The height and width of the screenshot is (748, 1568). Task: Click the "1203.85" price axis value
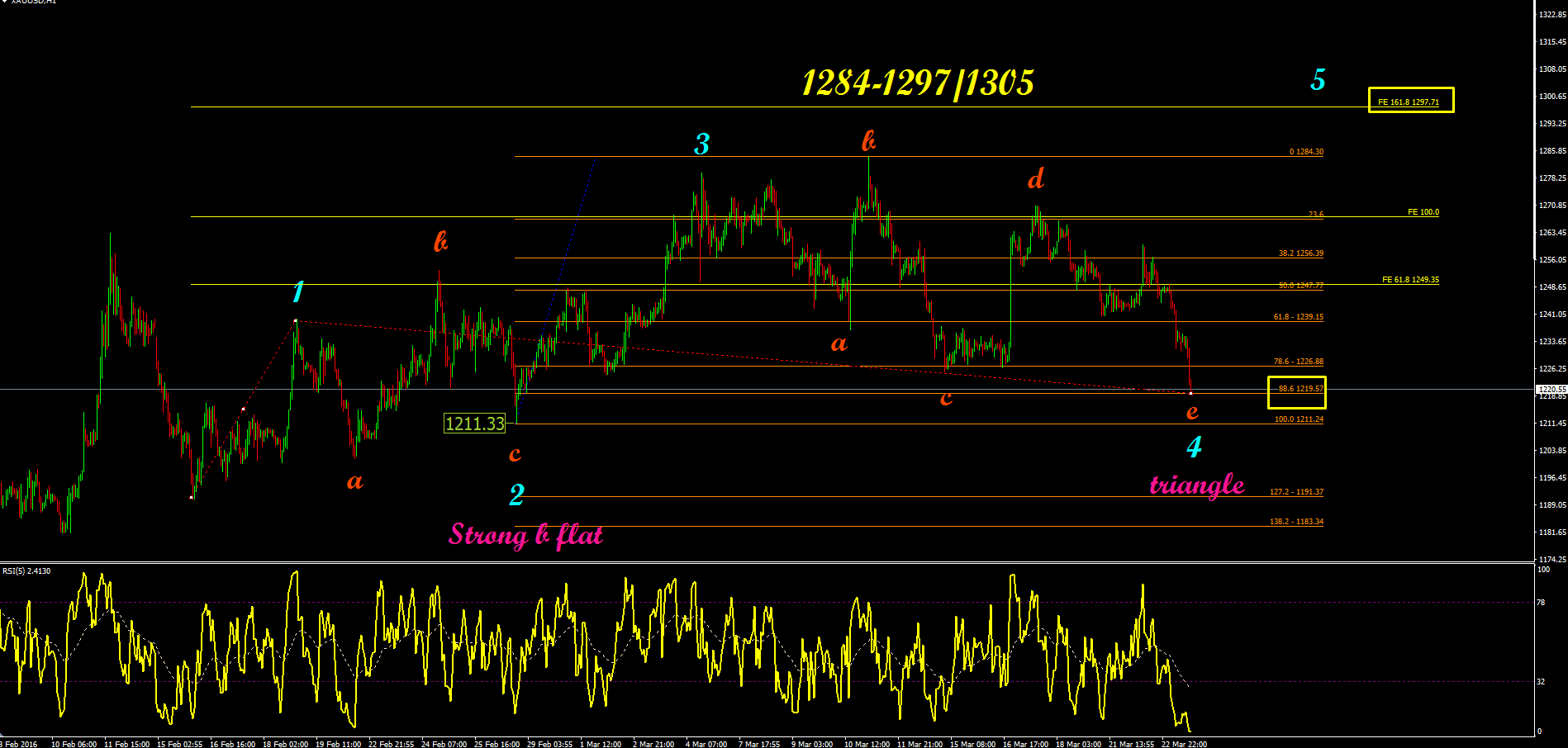pos(1552,451)
